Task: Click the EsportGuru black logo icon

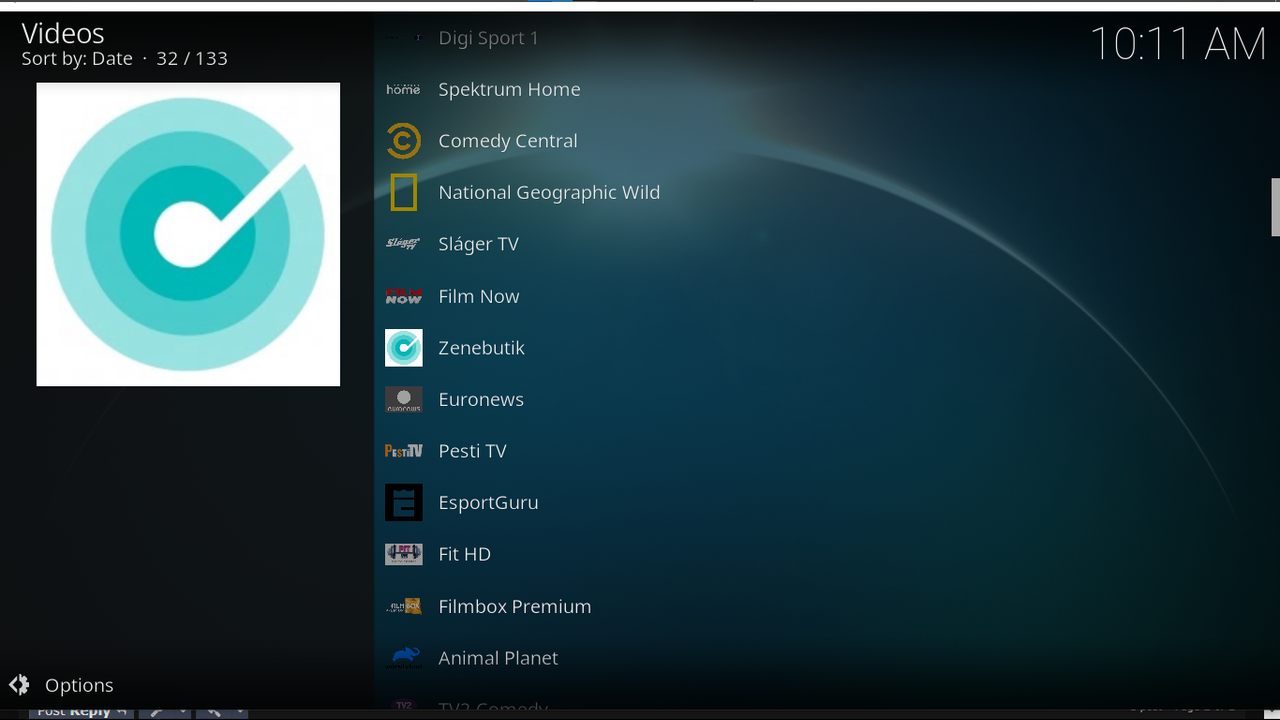Action: [403, 502]
